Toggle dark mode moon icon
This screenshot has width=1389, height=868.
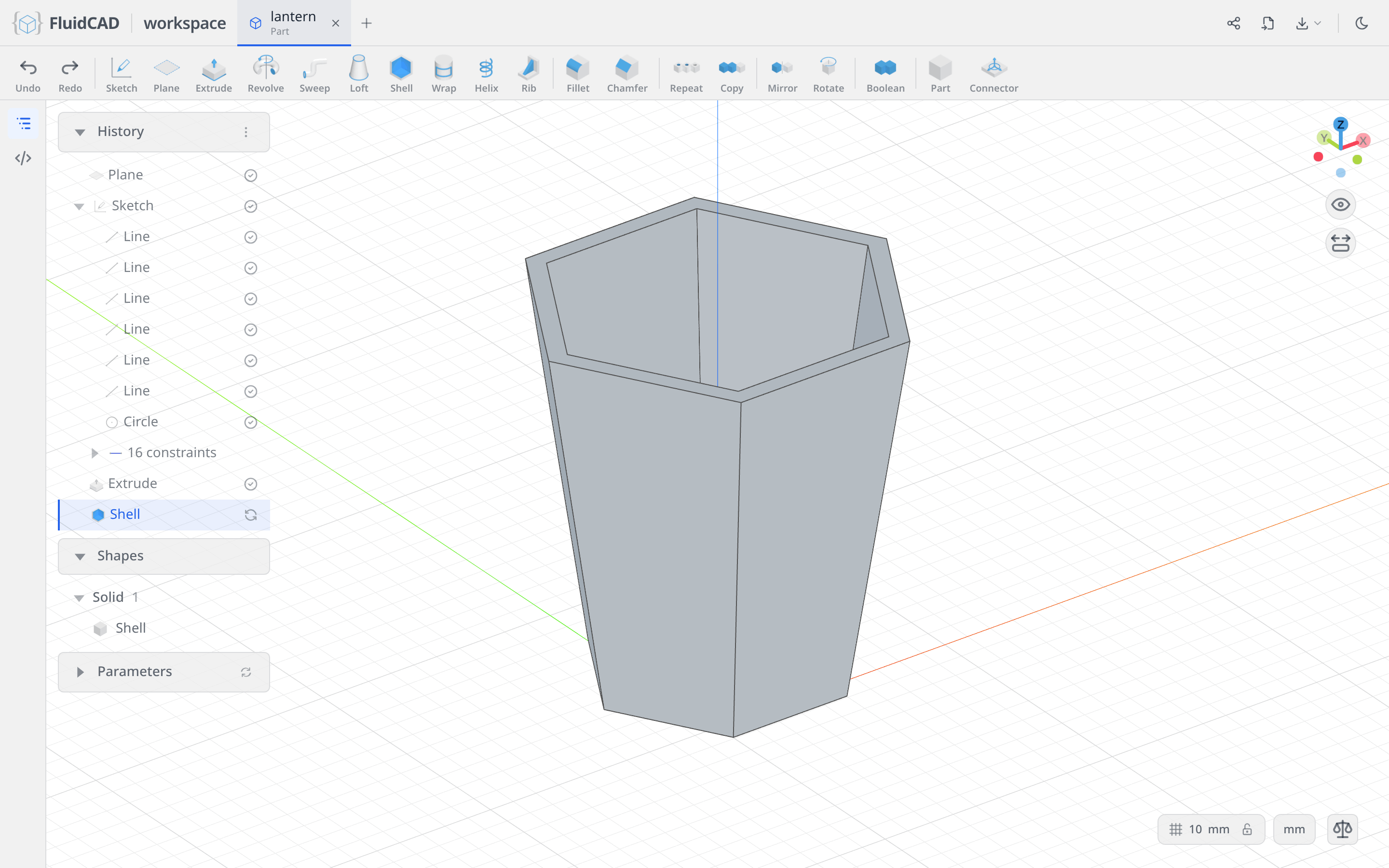tap(1362, 23)
